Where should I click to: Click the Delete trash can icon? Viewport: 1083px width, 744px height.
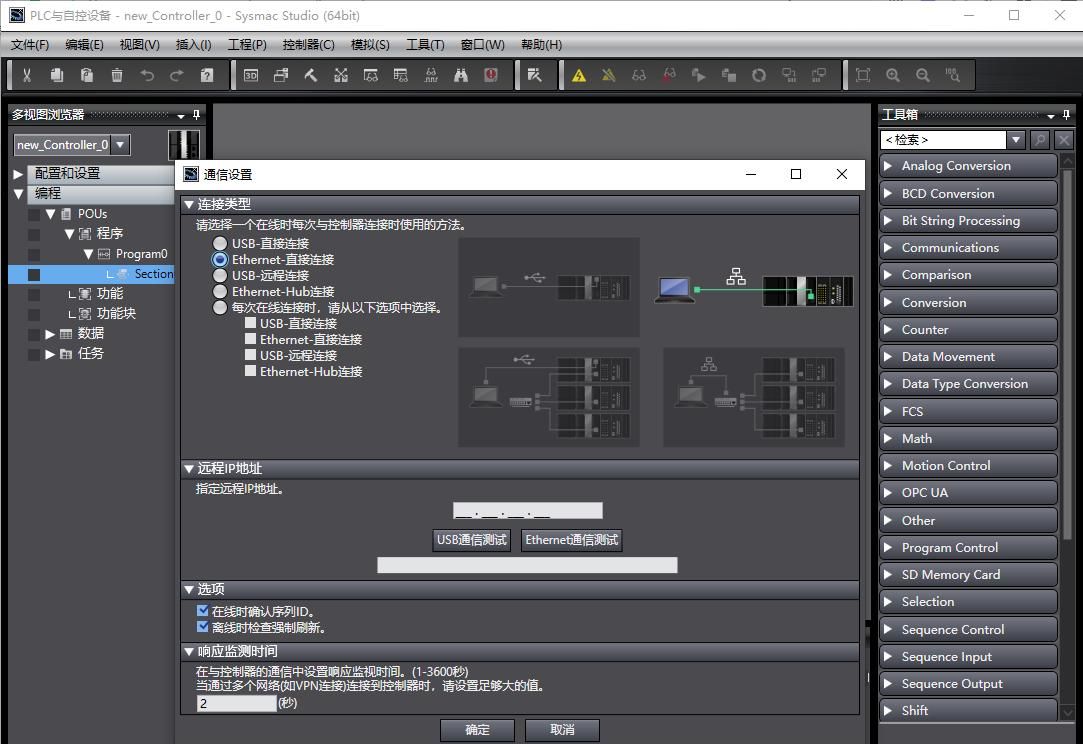coord(117,75)
